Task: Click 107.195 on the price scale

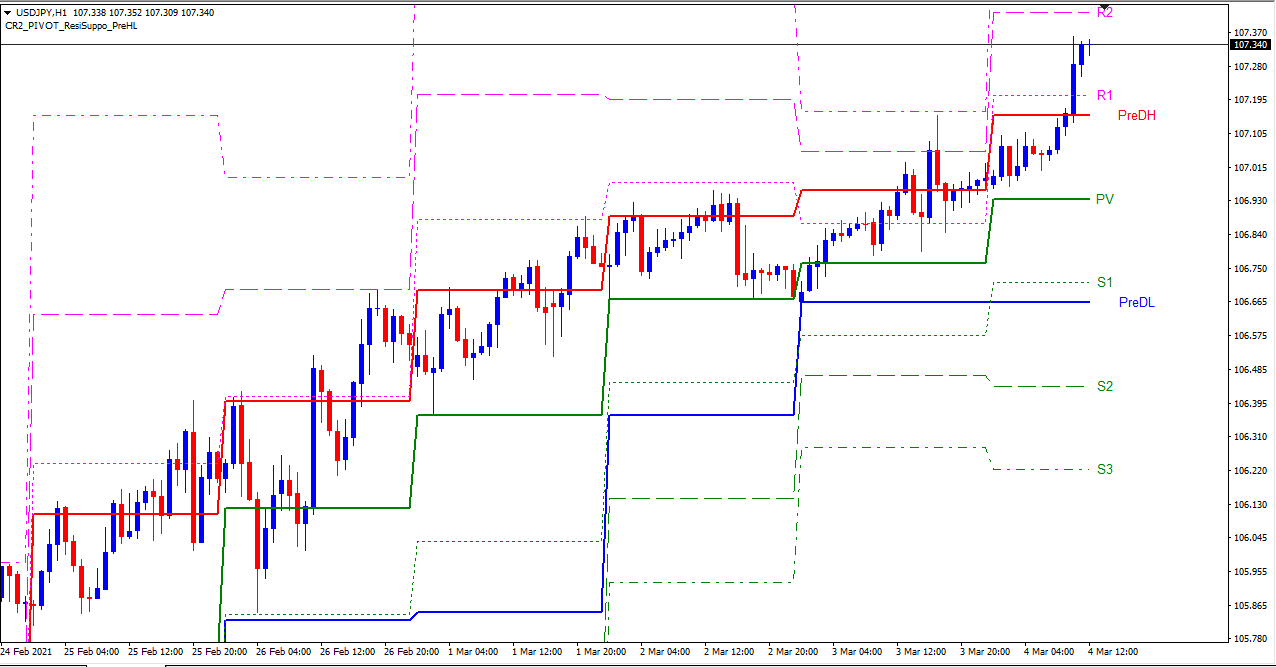Action: coord(1251,100)
